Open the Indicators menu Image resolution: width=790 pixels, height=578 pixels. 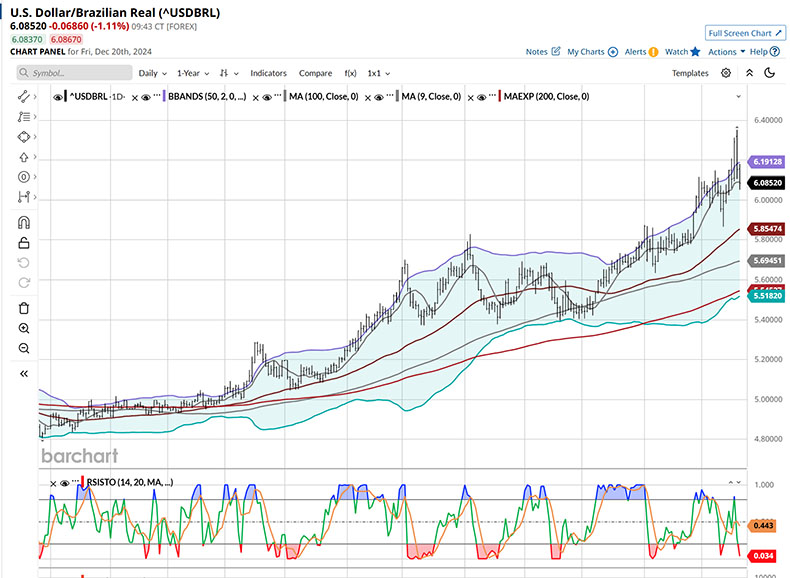[x=268, y=73]
